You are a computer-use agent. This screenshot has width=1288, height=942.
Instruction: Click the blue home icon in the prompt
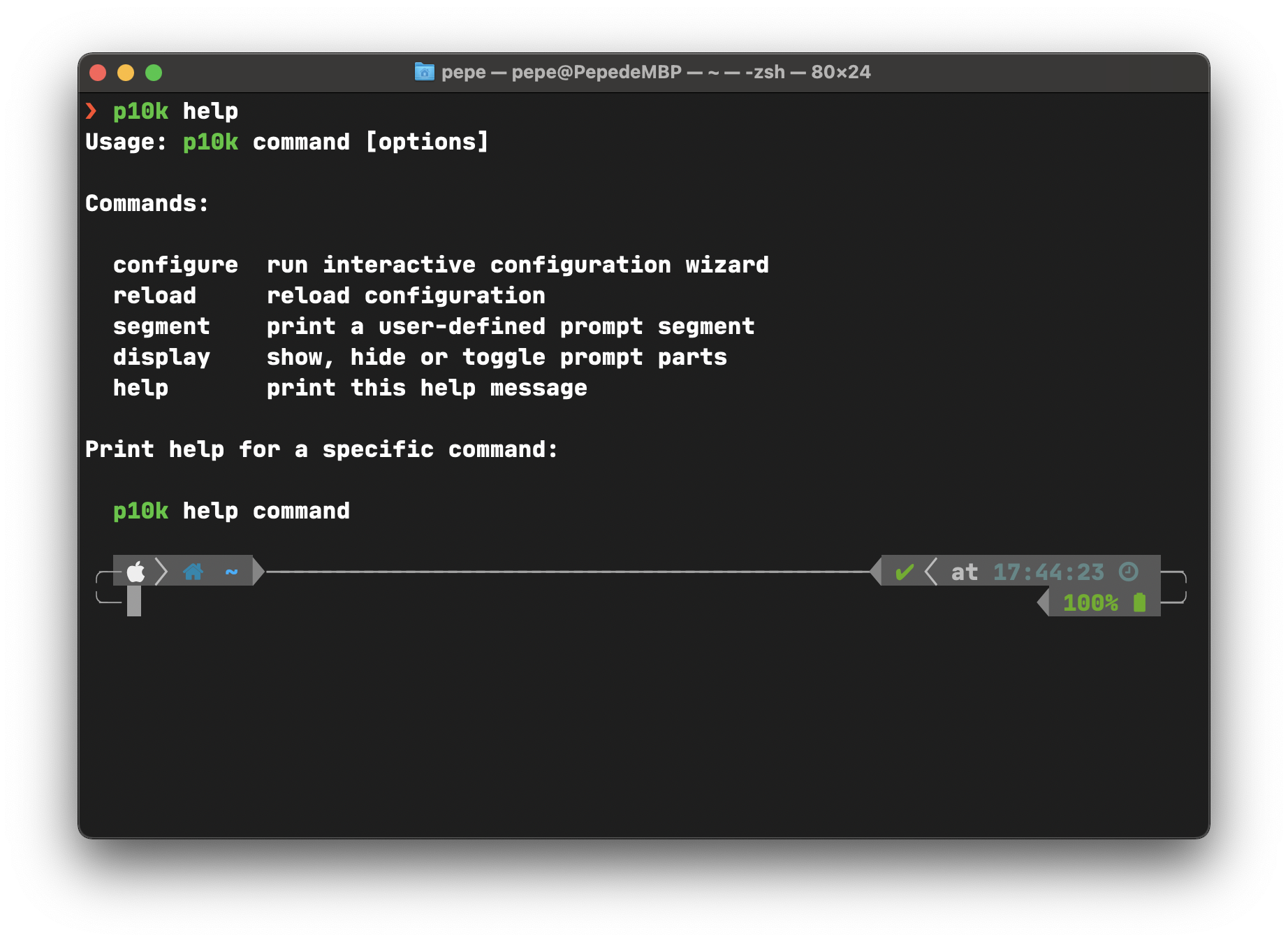point(193,572)
